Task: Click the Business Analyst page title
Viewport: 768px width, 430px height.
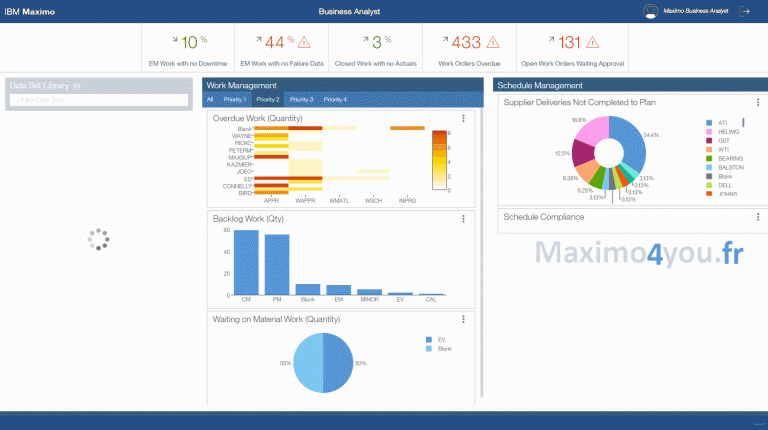Action: point(349,12)
